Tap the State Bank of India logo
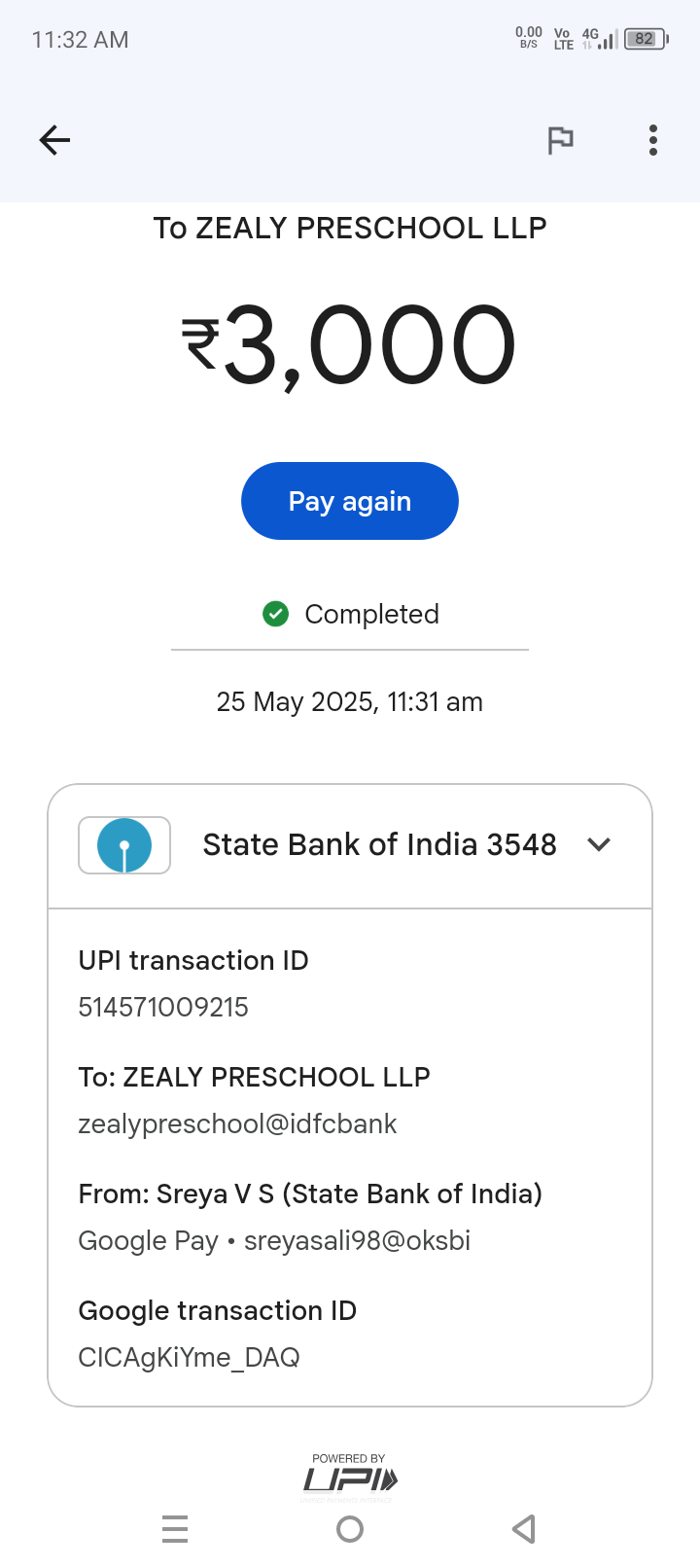 click(x=124, y=844)
